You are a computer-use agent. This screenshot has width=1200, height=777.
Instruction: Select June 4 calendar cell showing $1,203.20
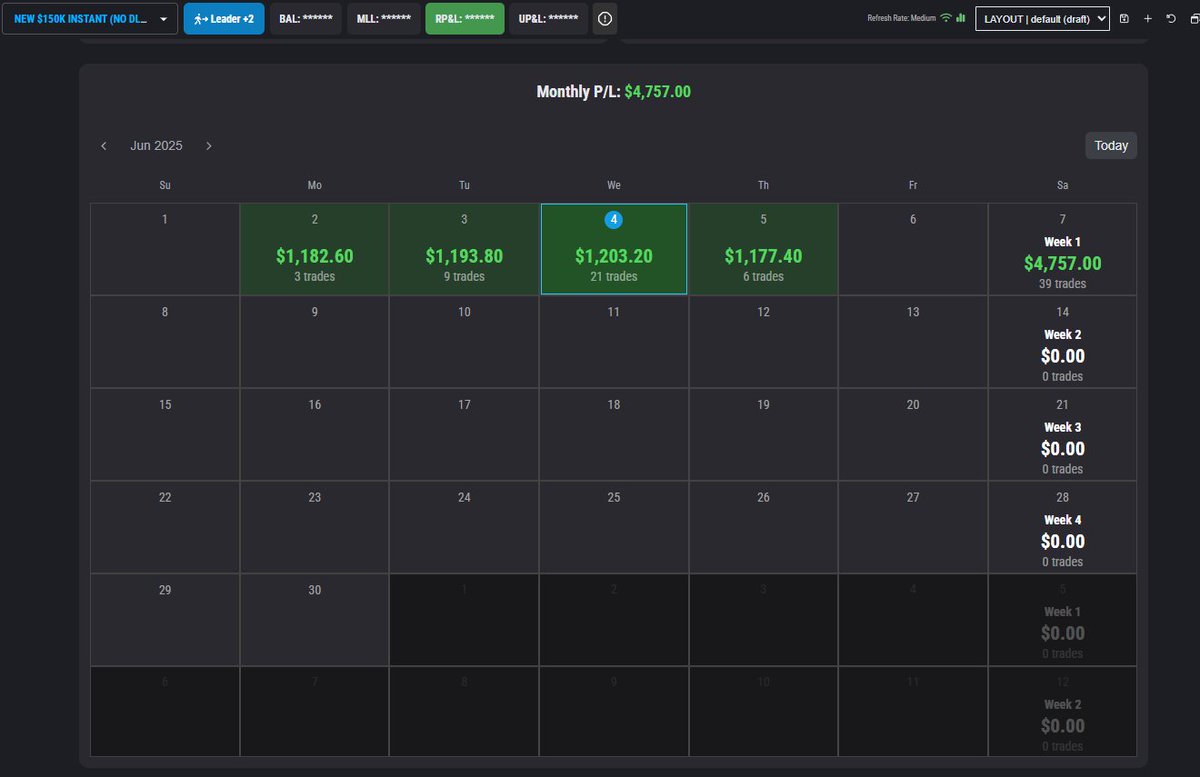[x=613, y=248]
